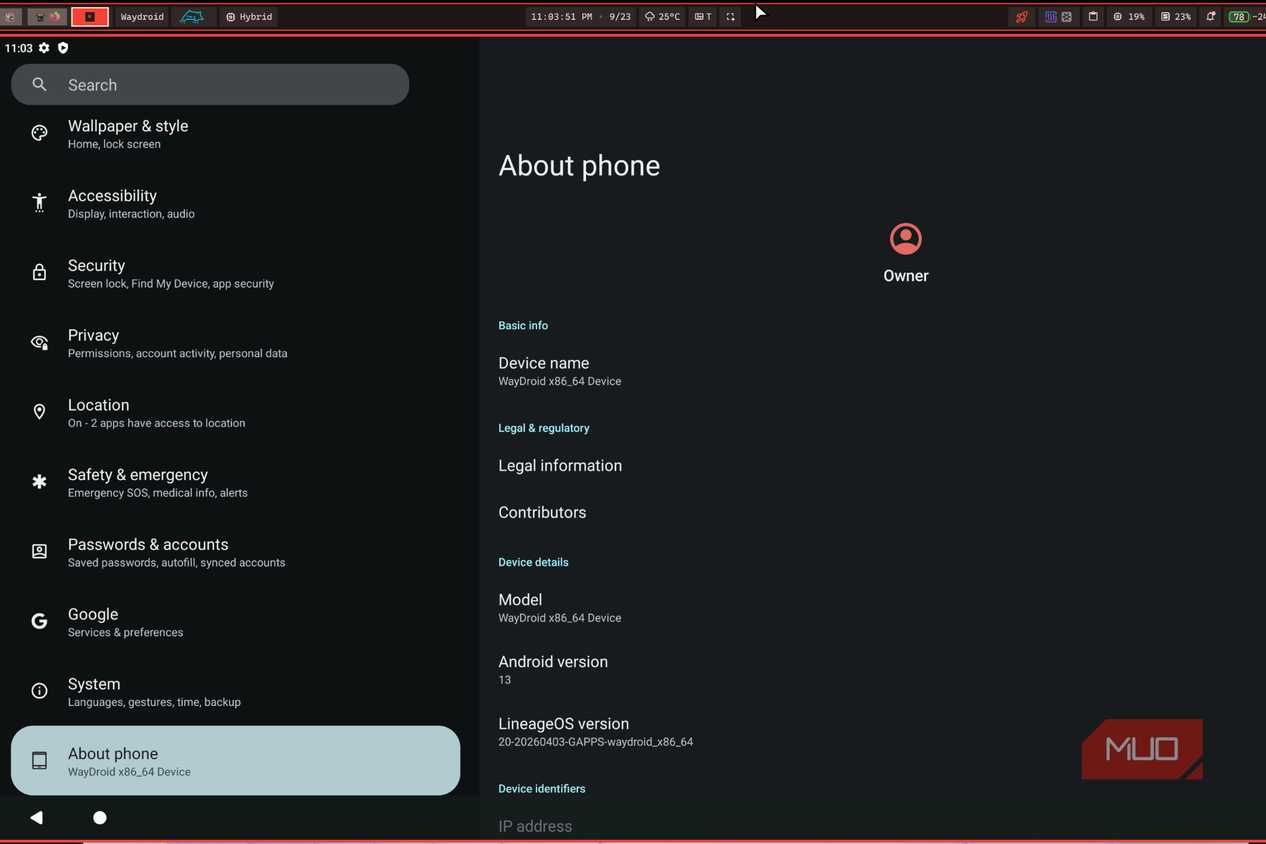Click the red rocket icon in top bar
Viewport: 1266px width, 844px height.
pos(1021,17)
